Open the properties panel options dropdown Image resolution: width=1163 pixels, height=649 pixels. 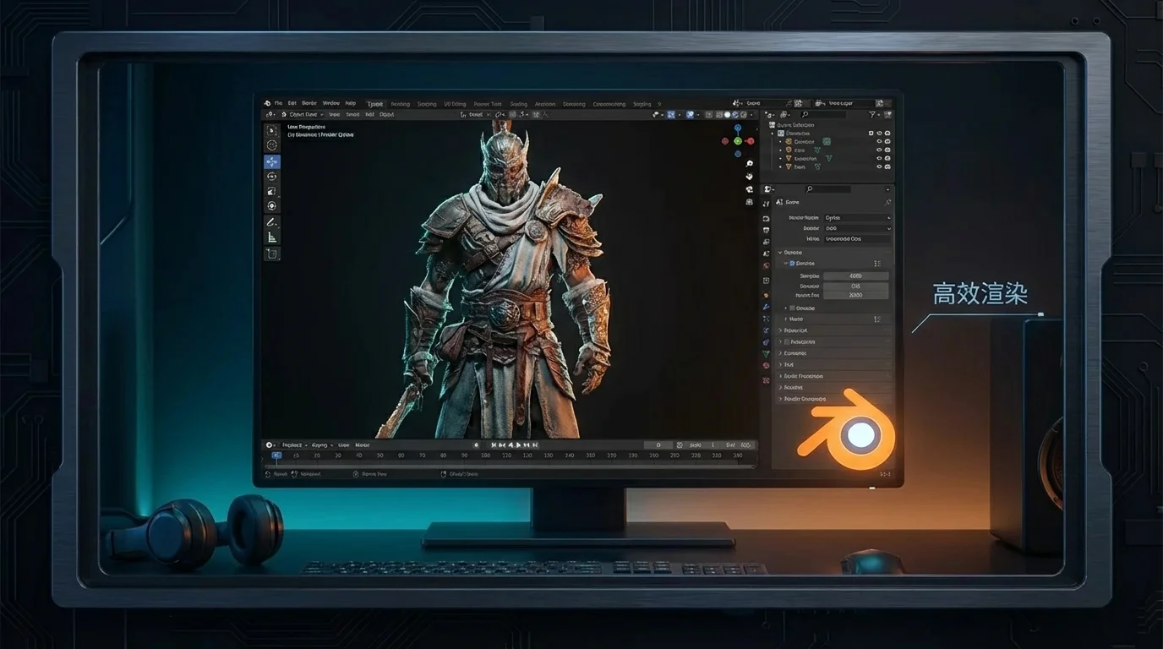coord(887,189)
